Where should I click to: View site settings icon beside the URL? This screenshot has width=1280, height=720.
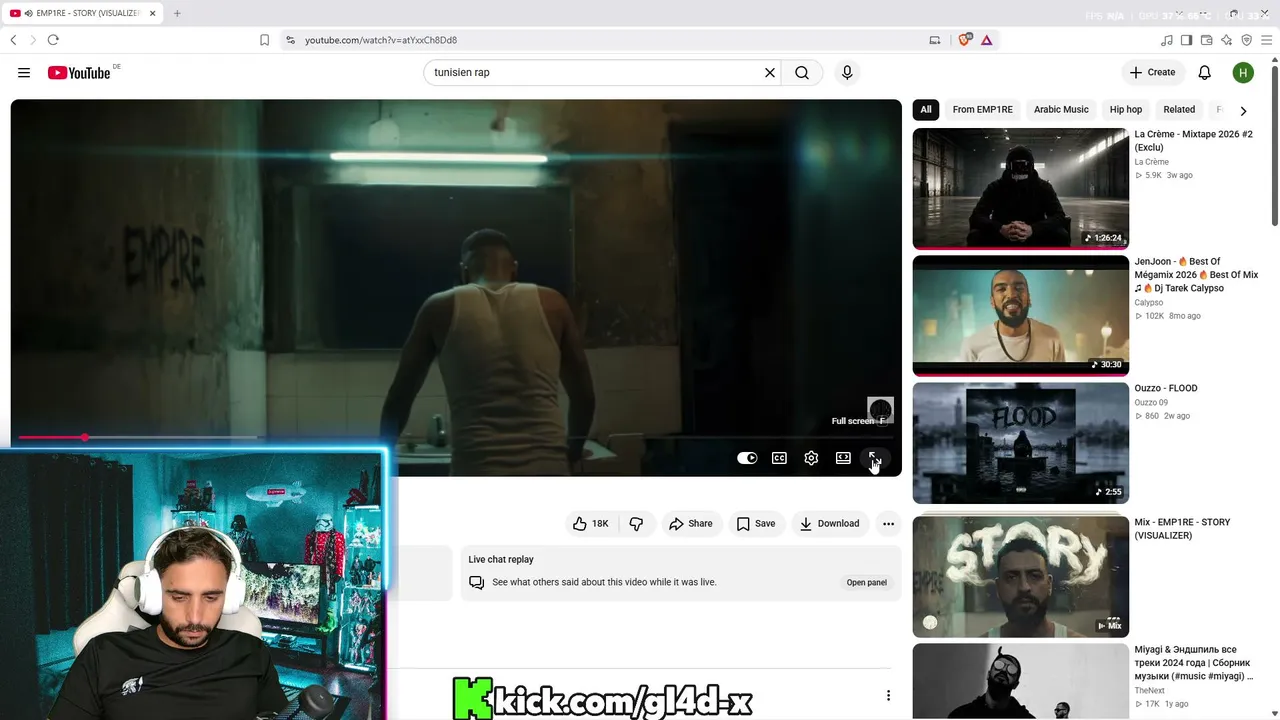[x=290, y=40]
